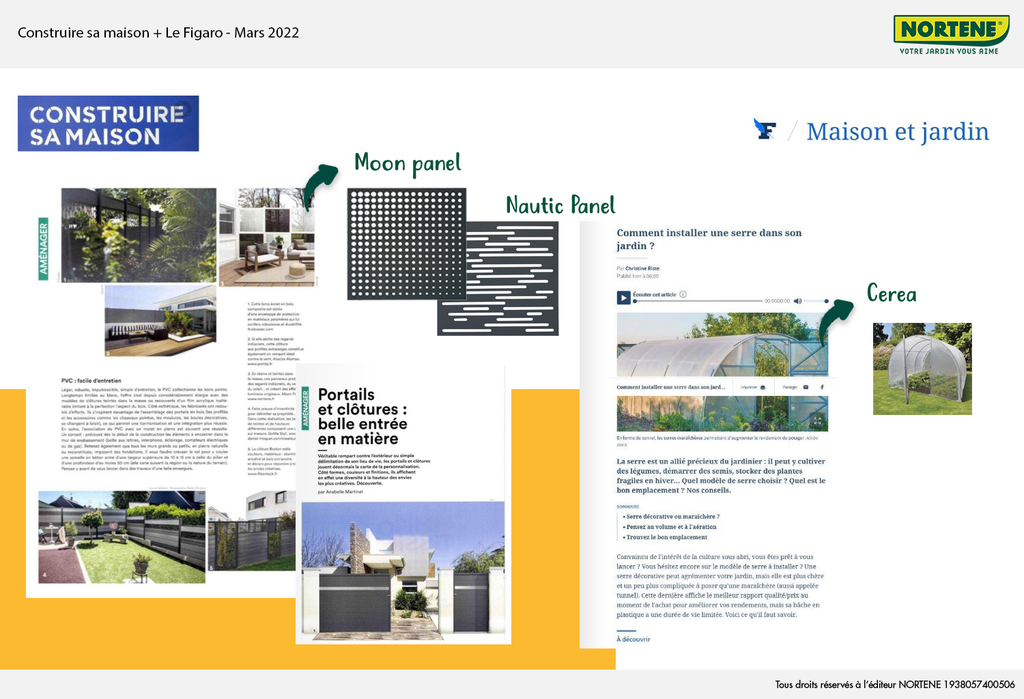Adjust the audio volume slider
The height and width of the screenshot is (699, 1024).
[816, 301]
